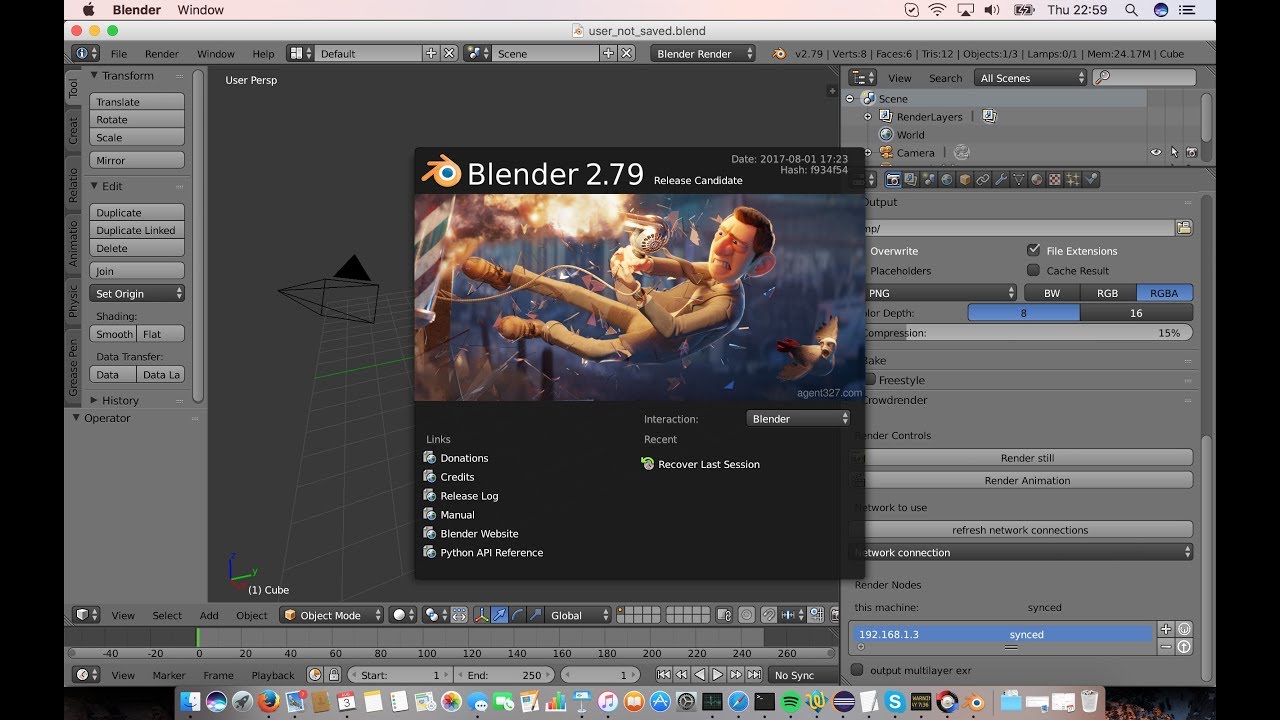Open the Mesh Data triangle tab
Screen dimensions: 1280x720
(x=1019, y=179)
